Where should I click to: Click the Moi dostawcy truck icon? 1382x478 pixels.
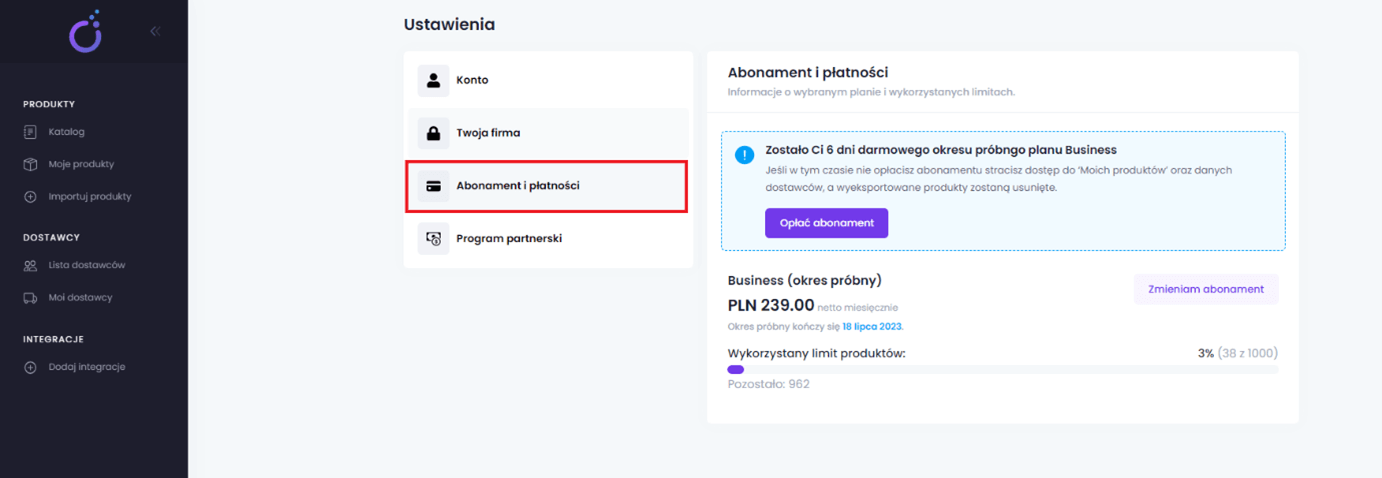click(30, 298)
